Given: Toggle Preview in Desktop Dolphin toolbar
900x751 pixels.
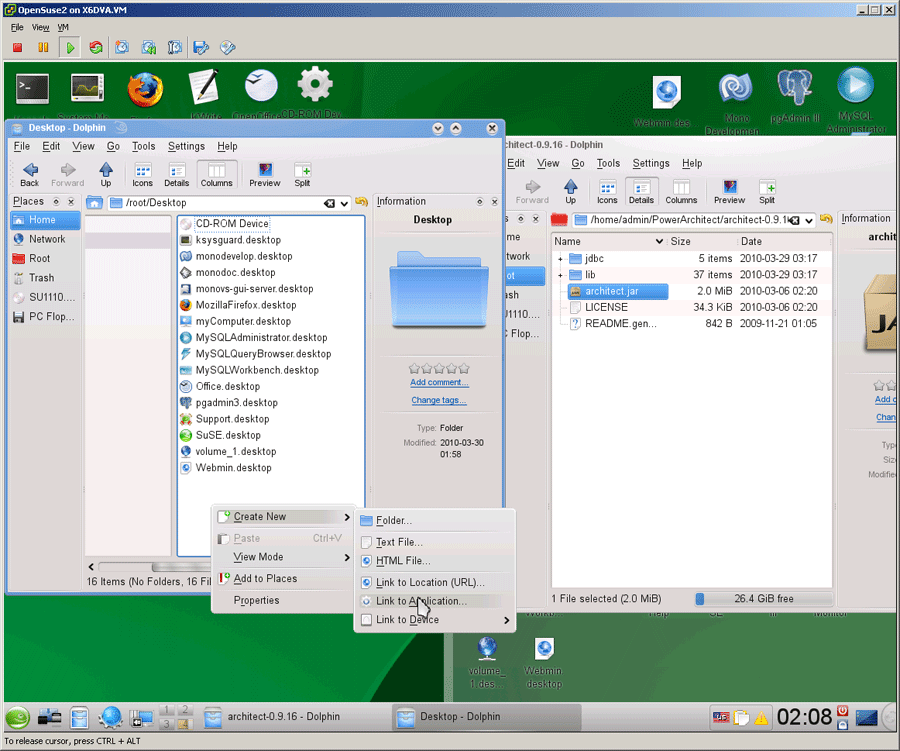Looking at the screenshot, I should [x=265, y=175].
